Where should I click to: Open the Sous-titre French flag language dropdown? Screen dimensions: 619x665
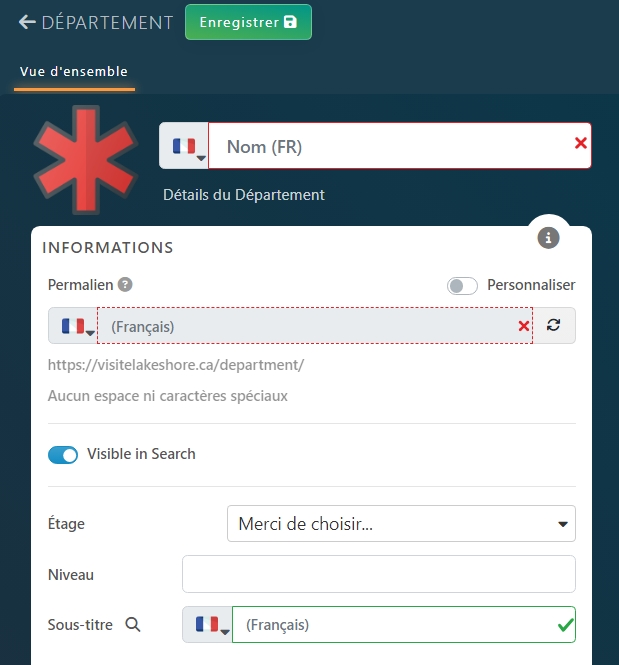pos(208,625)
